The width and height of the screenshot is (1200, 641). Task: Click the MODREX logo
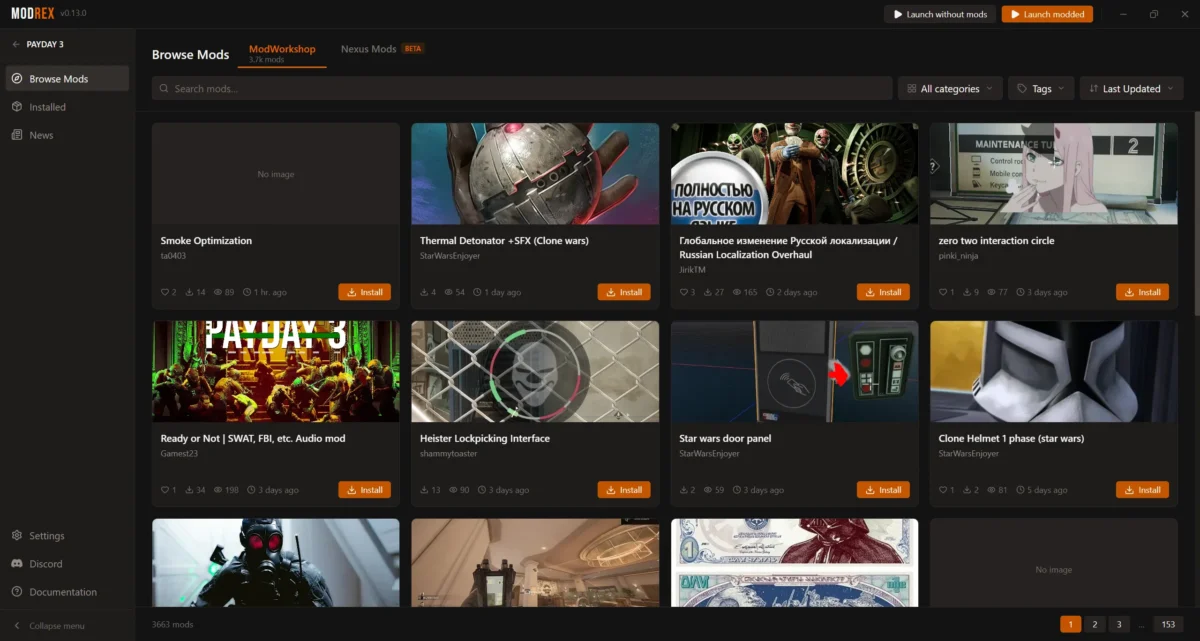click(32, 14)
